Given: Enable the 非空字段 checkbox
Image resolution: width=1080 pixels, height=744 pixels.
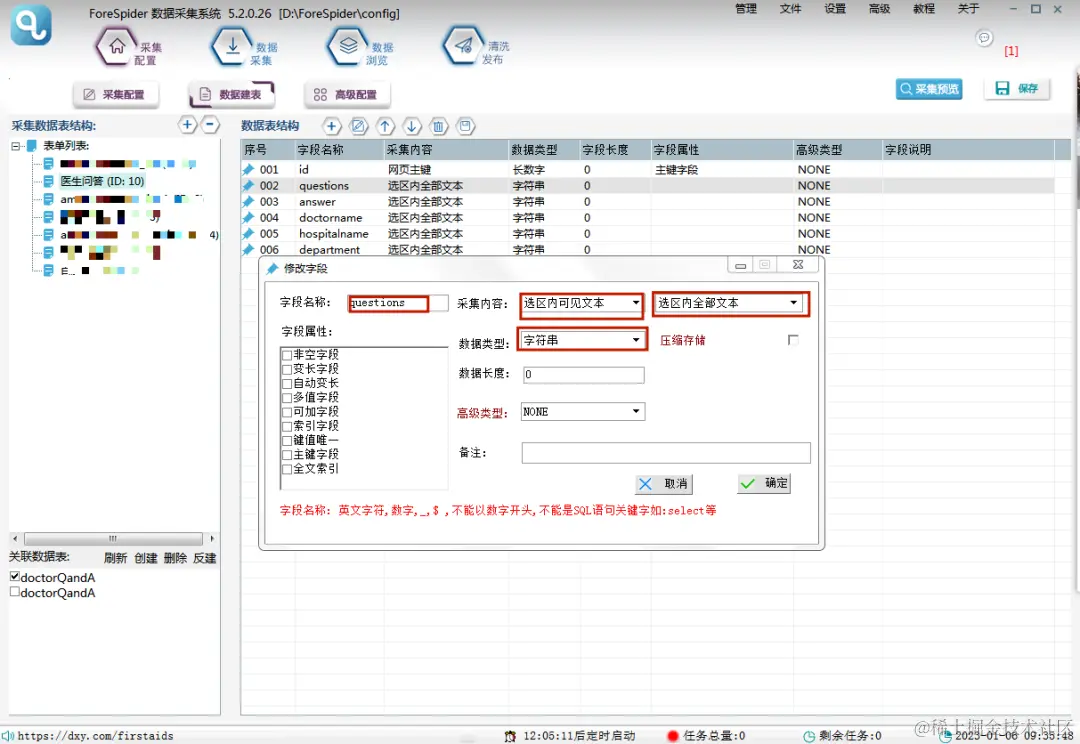Looking at the screenshot, I should tap(287, 355).
